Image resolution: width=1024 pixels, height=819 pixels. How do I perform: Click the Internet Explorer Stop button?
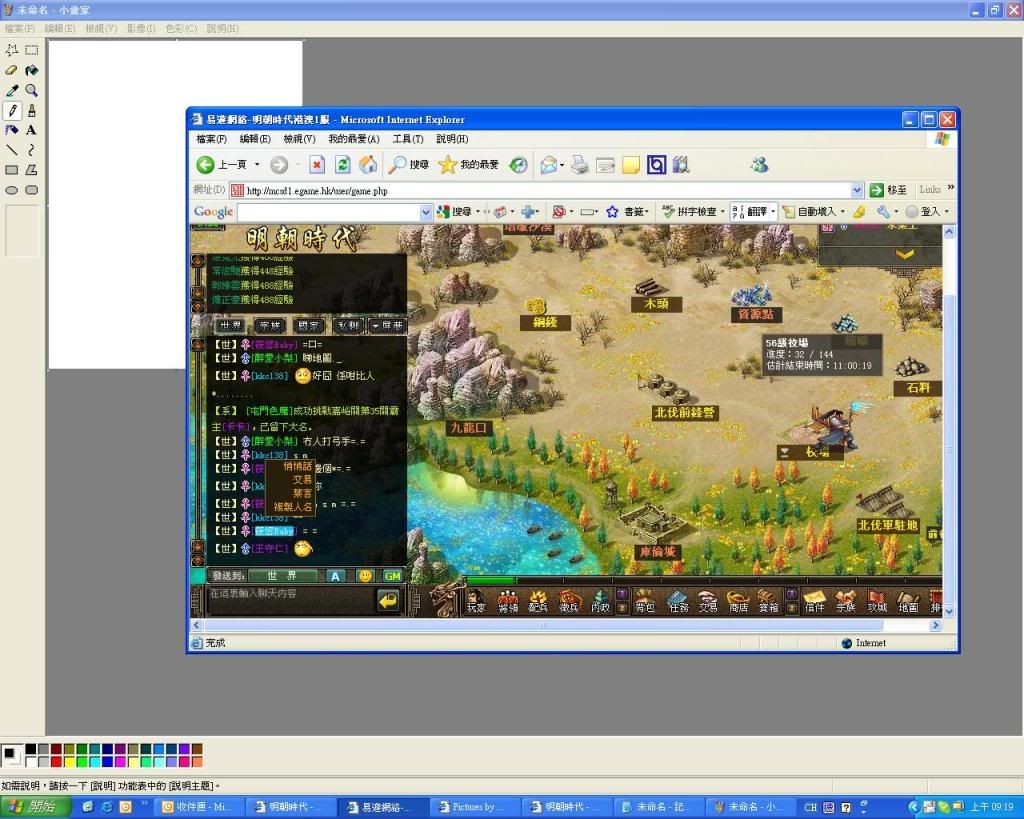coord(317,165)
